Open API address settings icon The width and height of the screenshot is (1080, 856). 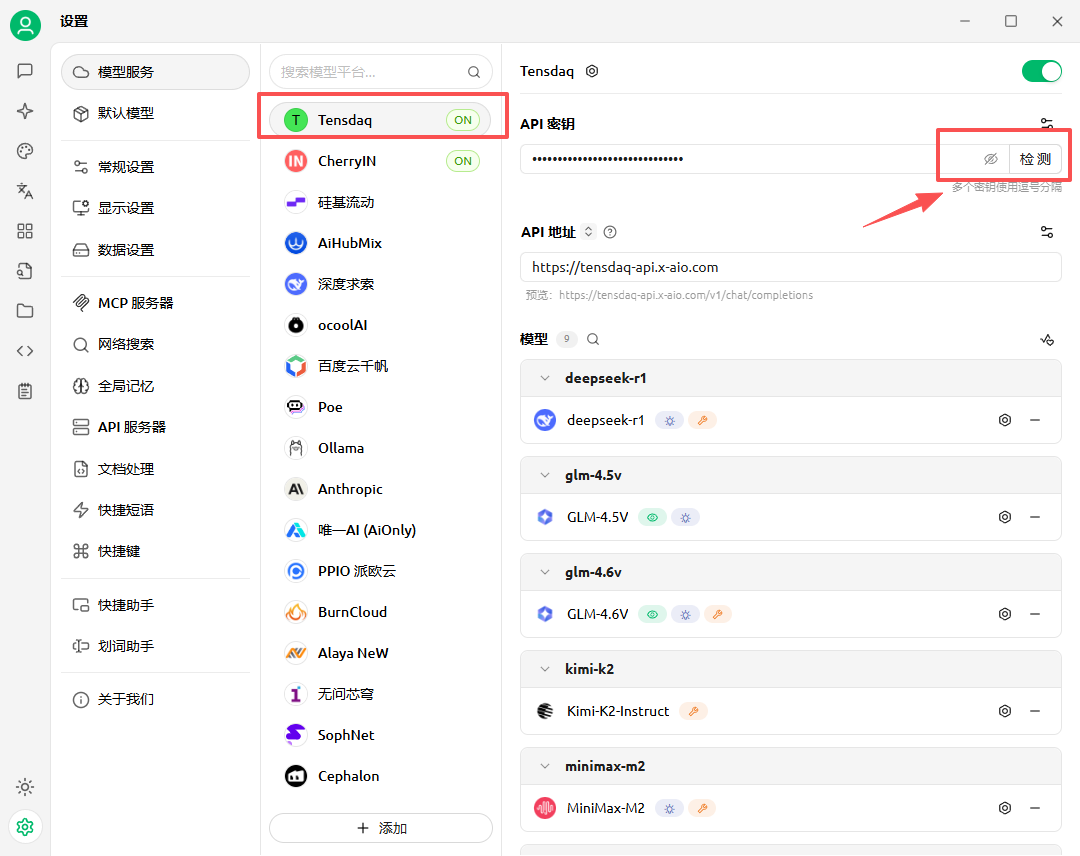click(x=1046, y=232)
